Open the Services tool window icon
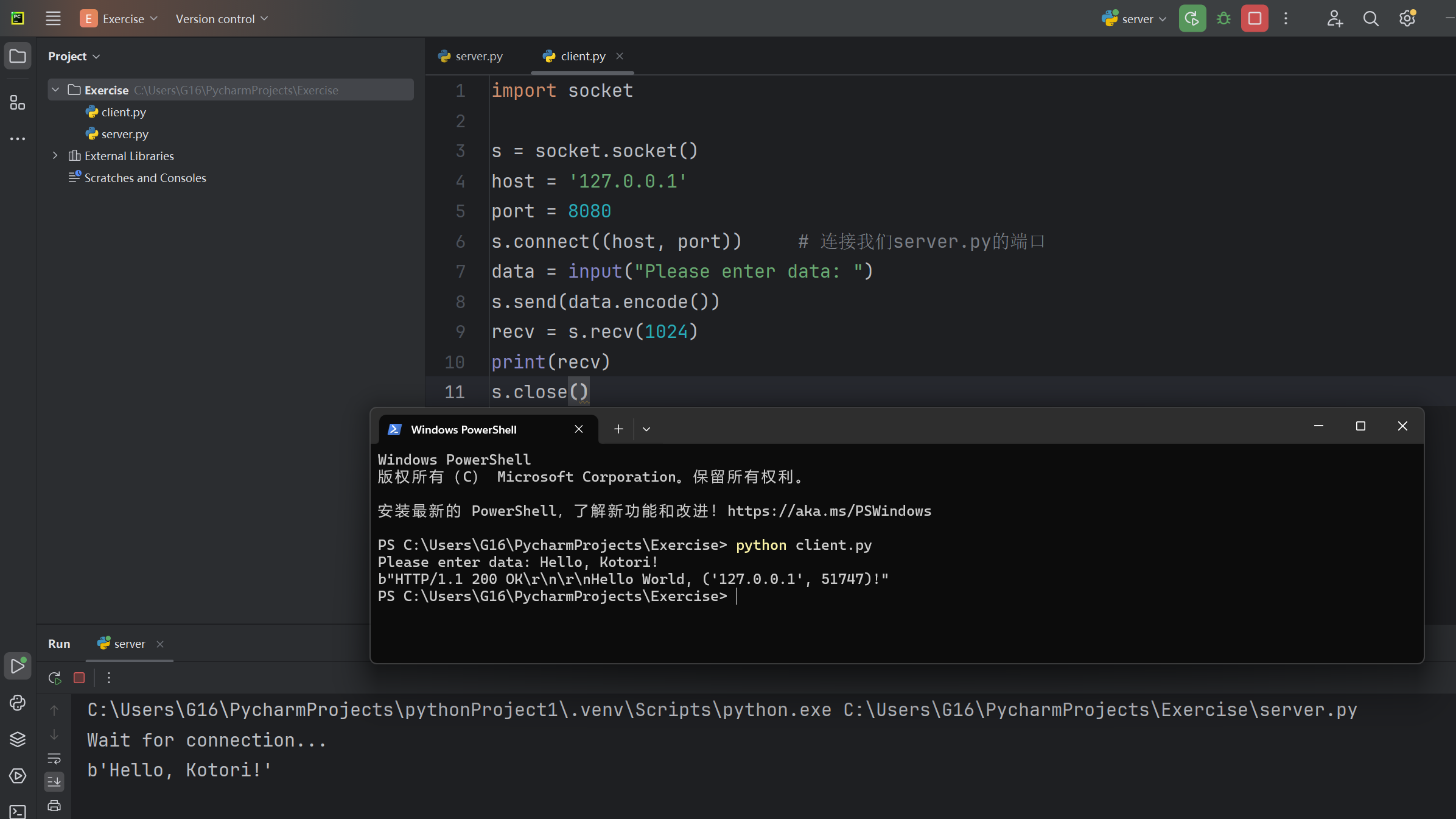Viewport: 1456px width, 819px height. pos(18,776)
